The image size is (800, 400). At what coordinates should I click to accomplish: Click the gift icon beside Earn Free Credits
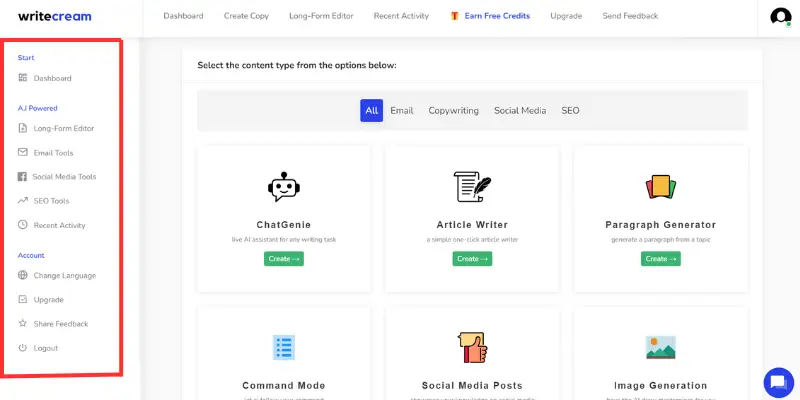[x=455, y=16]
